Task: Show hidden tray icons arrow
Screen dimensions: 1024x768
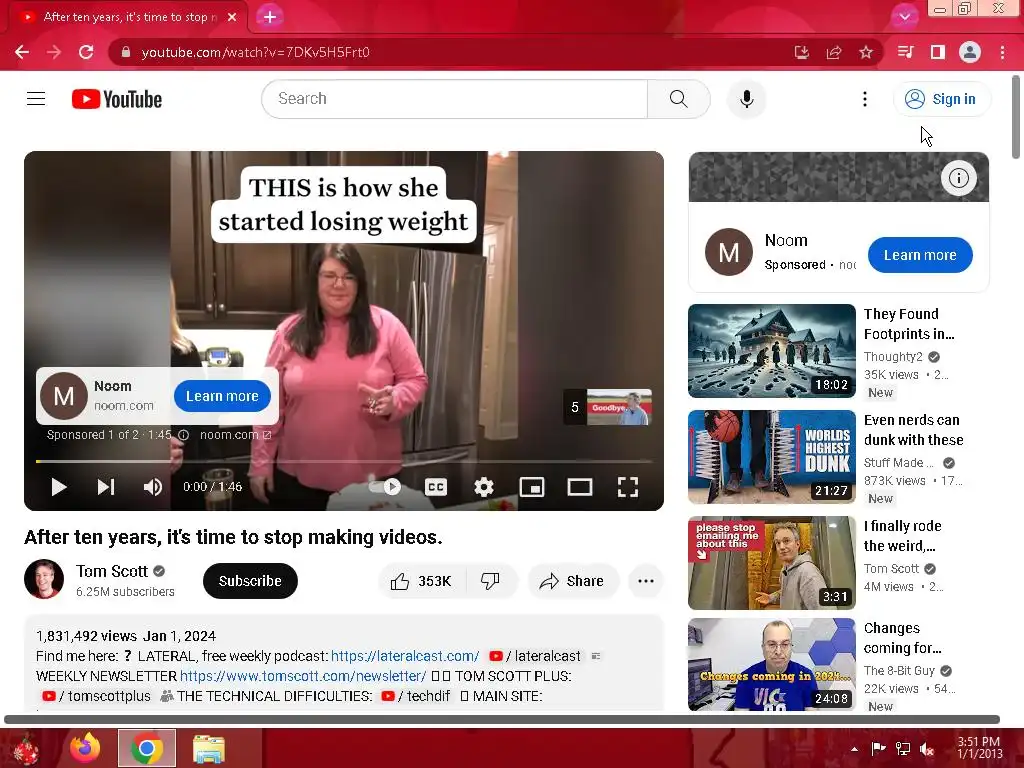Action: coord(854,748)
